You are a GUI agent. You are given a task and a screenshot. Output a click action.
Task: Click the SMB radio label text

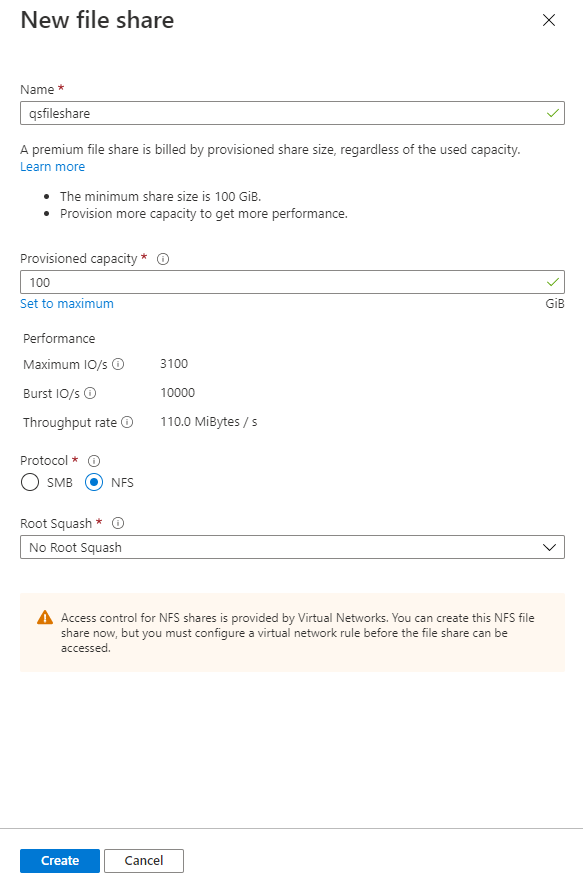point(60,483)
